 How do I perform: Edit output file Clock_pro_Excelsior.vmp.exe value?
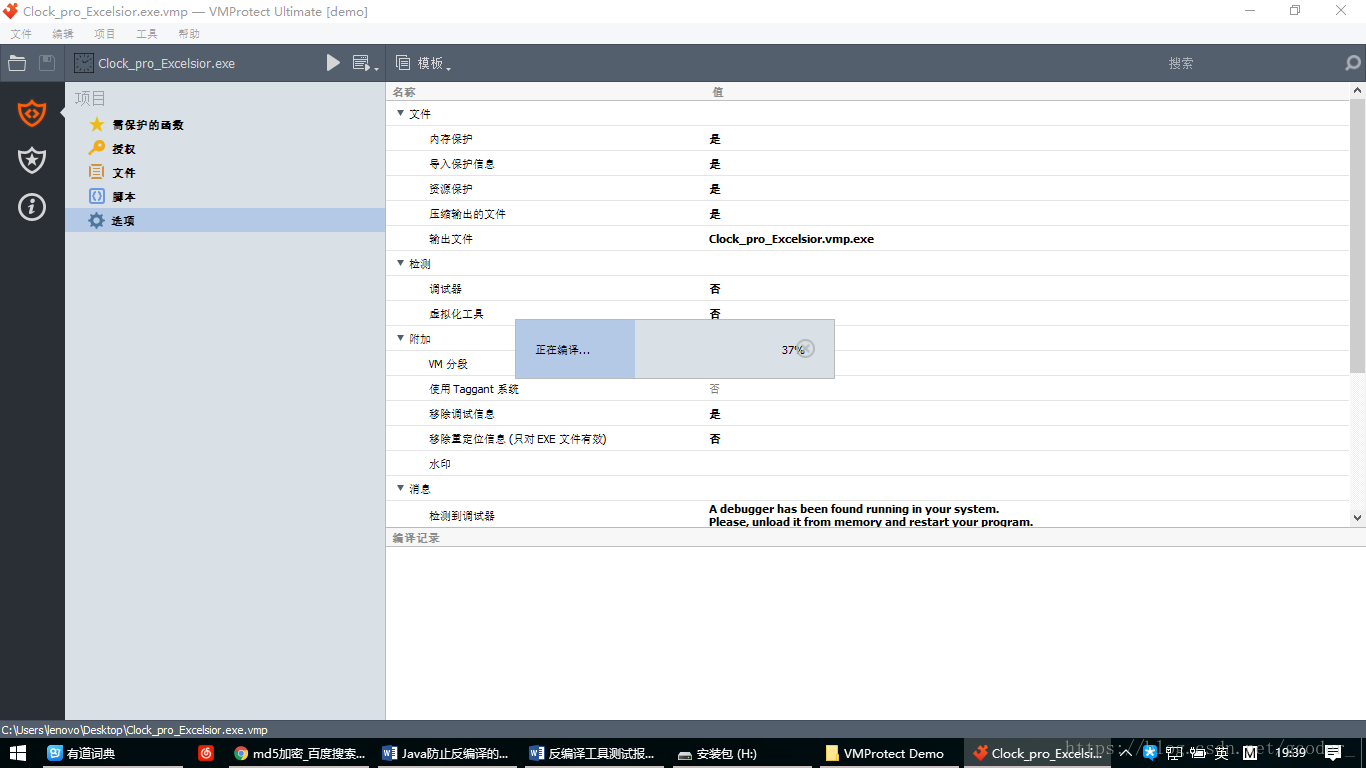(791, 239)
